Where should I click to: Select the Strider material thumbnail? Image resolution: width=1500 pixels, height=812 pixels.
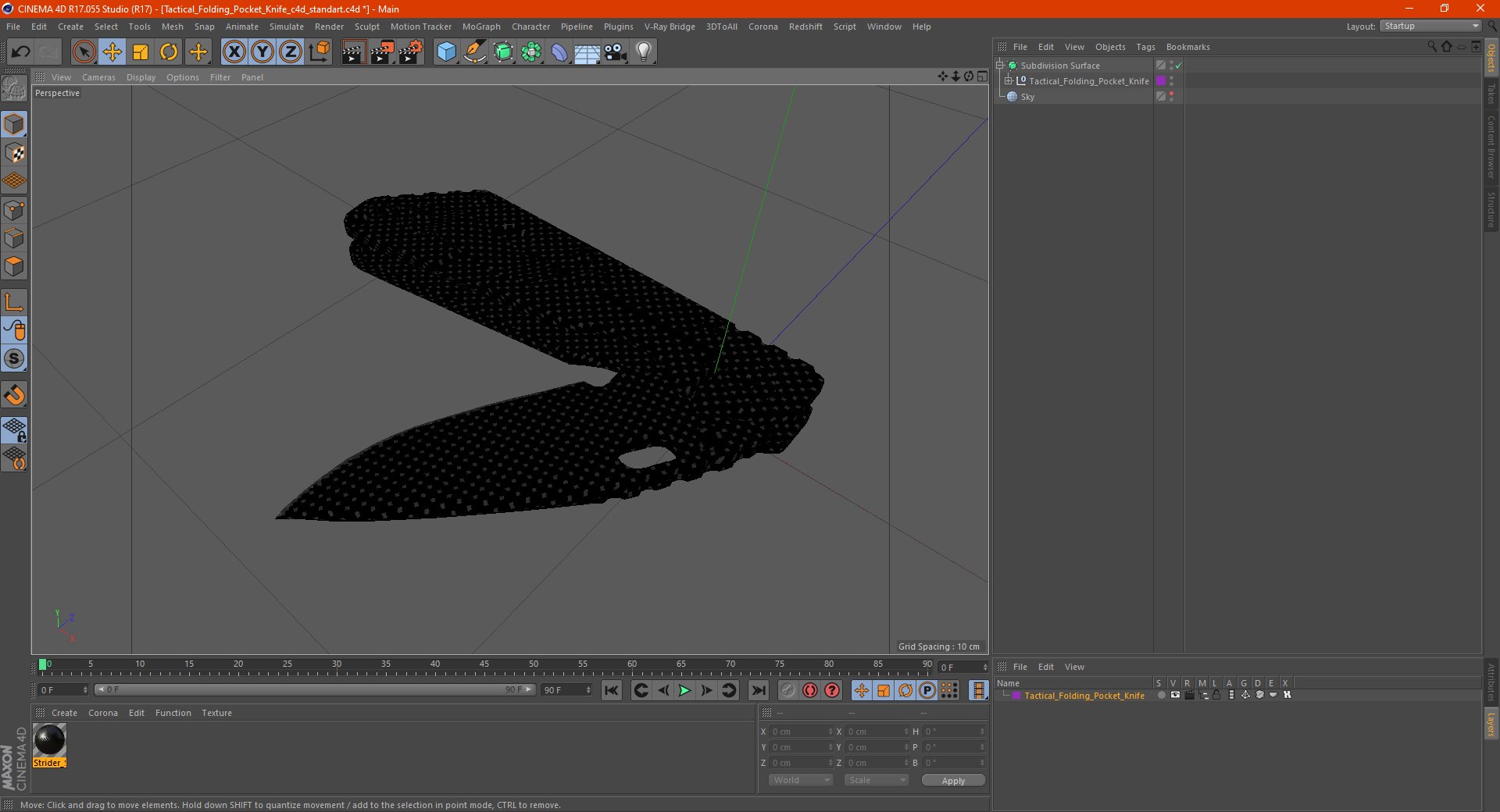tap(49, 740)
